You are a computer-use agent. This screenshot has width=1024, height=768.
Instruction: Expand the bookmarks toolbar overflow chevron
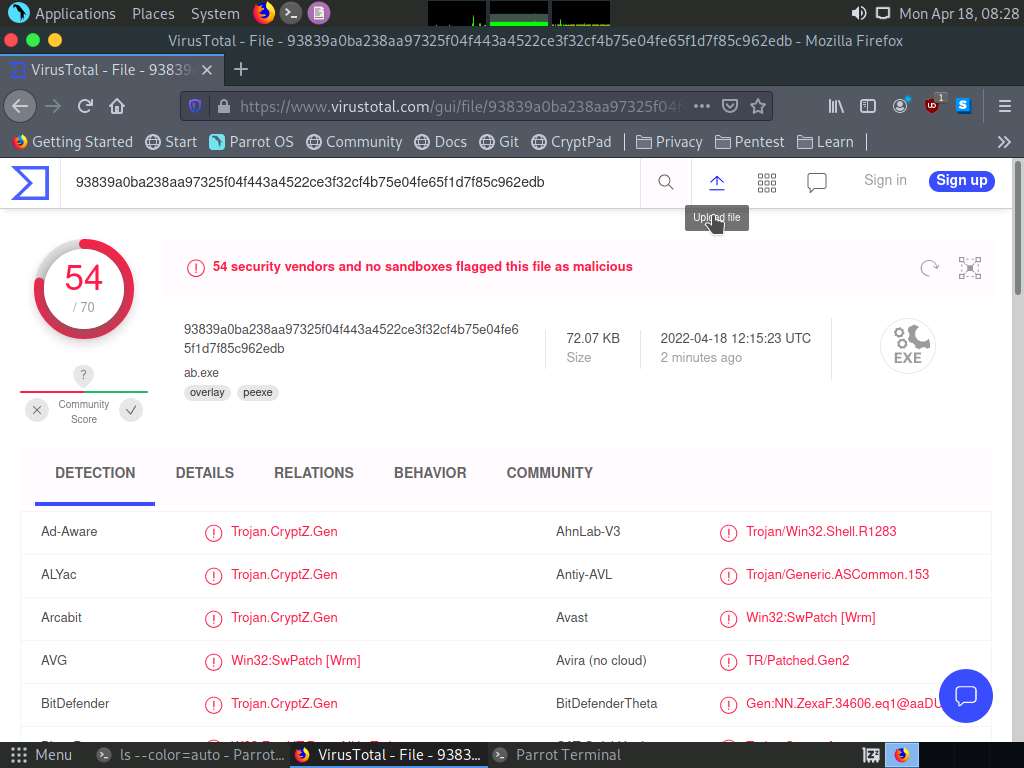point(1004,142)
